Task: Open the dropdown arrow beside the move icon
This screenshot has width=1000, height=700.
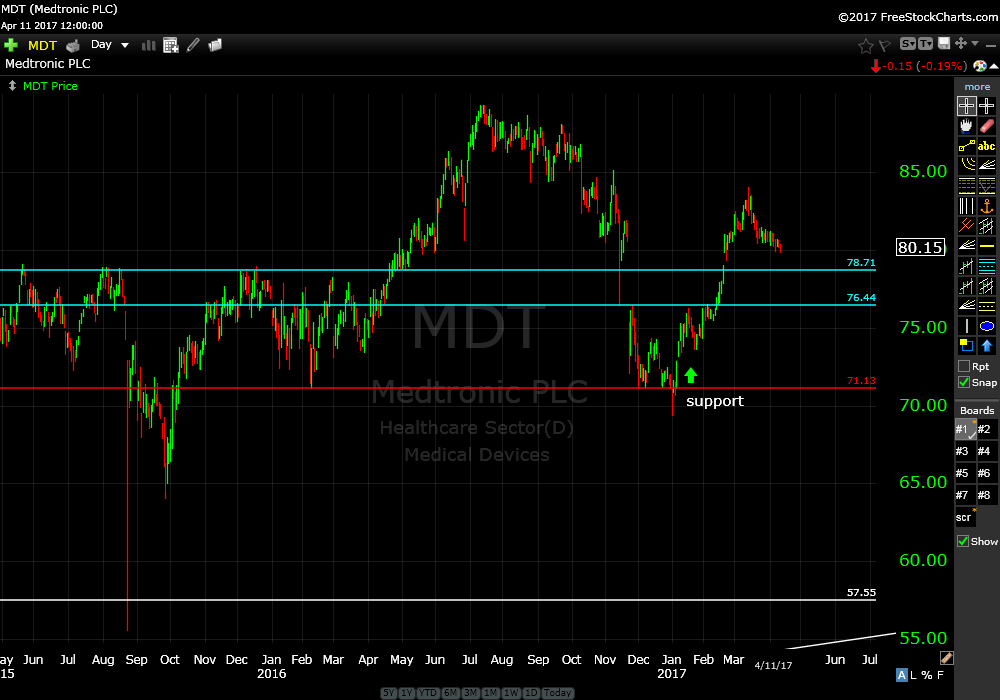Action: click(975, 44)
